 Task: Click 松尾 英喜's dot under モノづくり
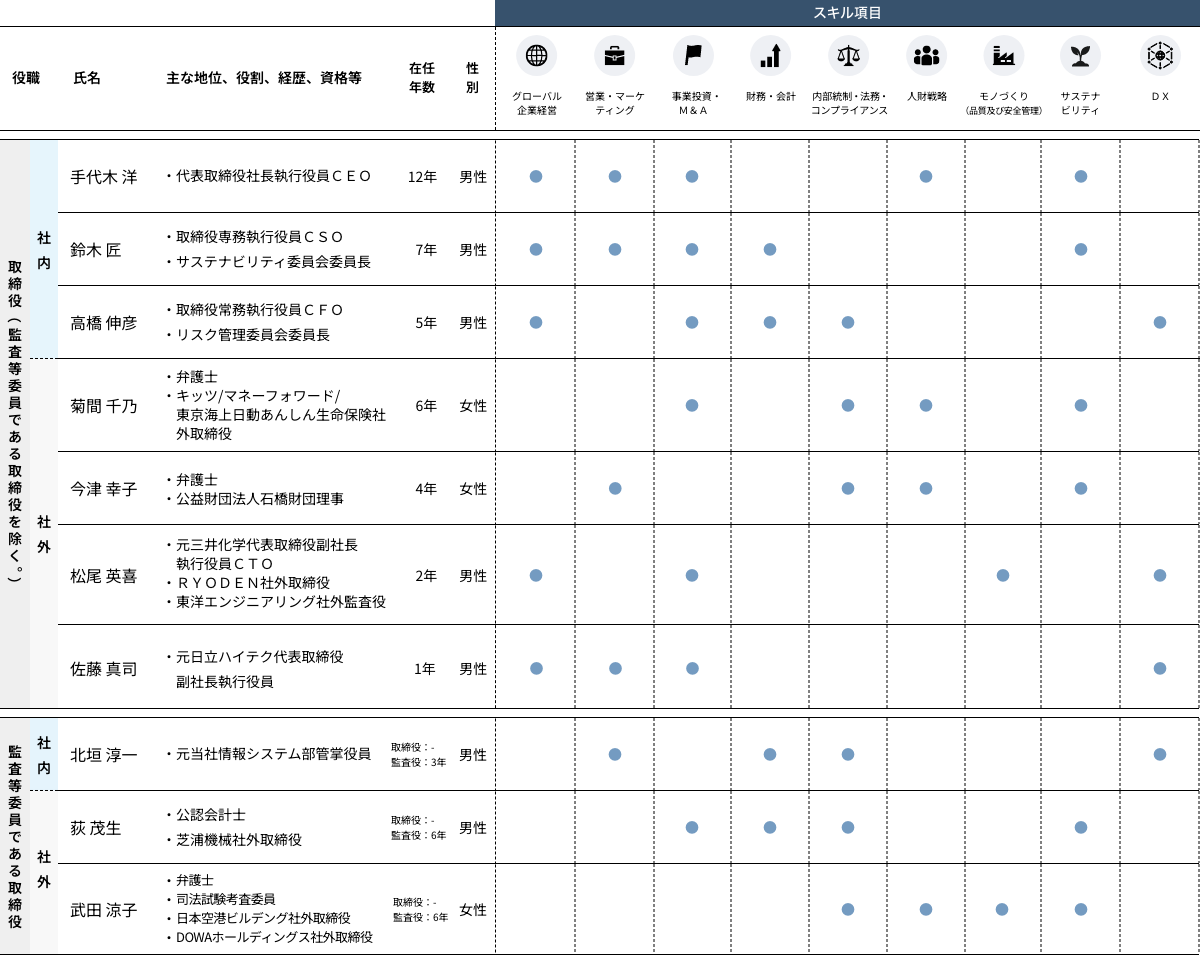pos(1003,575)
